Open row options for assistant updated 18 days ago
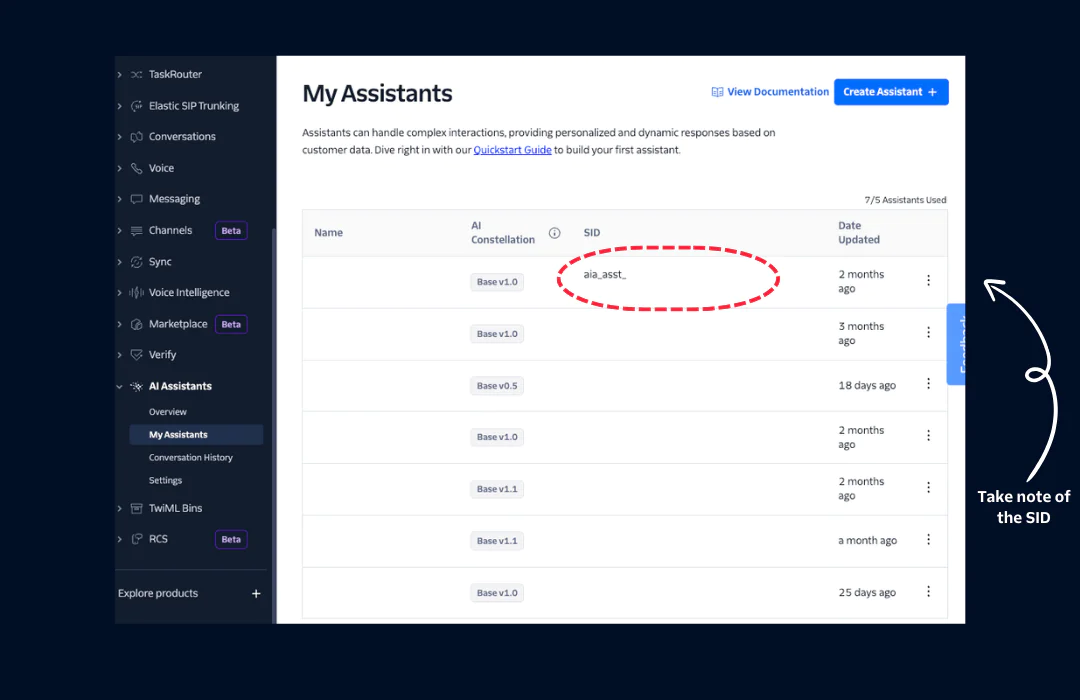The height and width of the screenshot is (700, 1080). 928,384
